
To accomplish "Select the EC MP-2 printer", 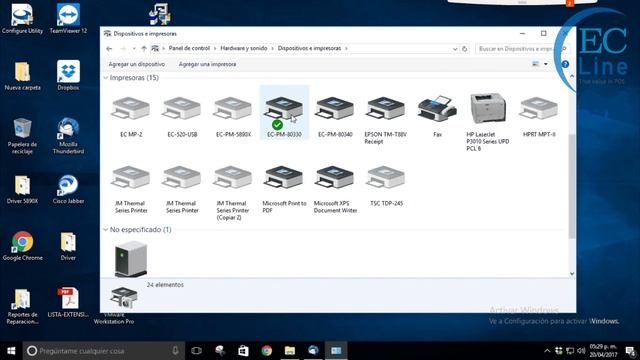I will 131,116.
